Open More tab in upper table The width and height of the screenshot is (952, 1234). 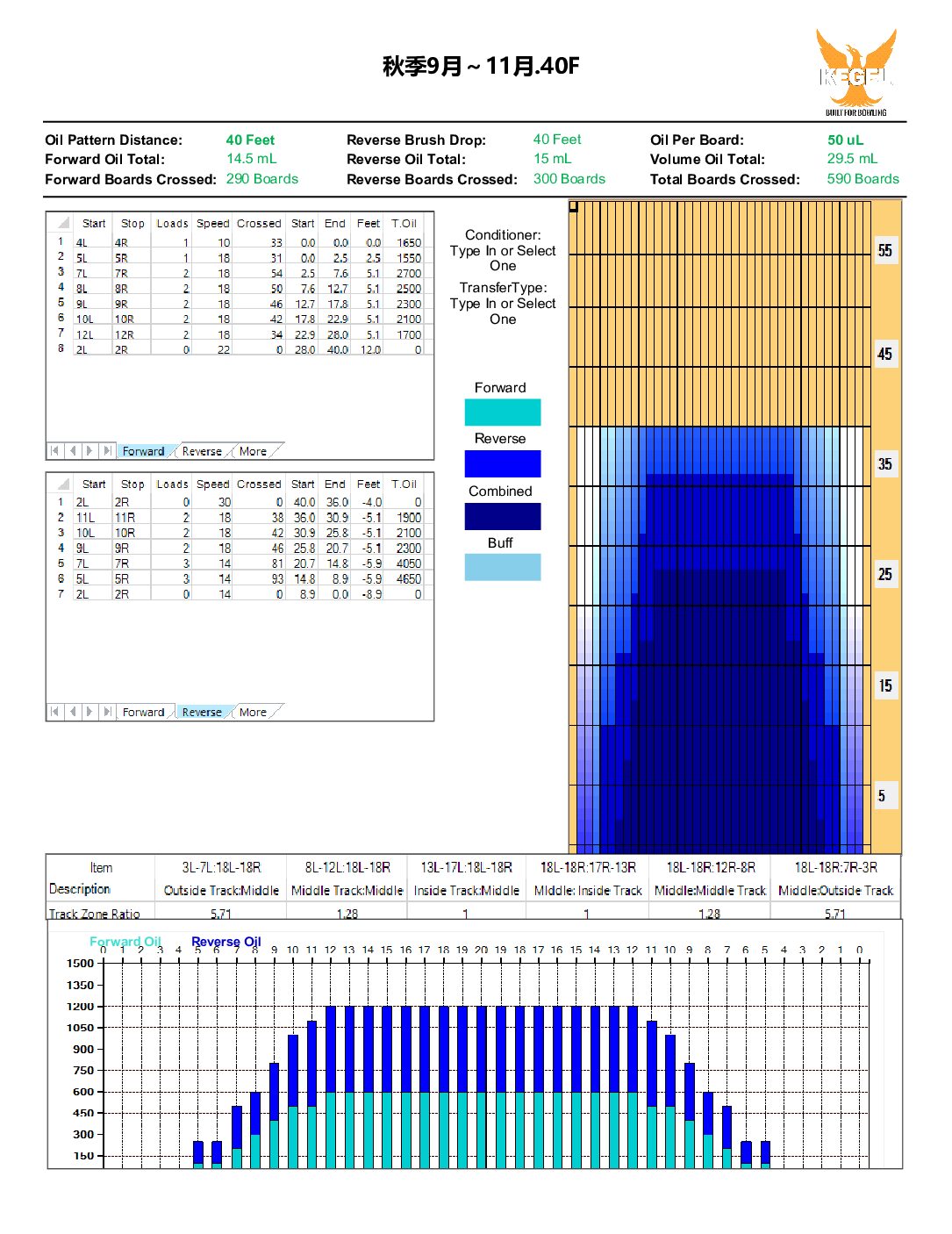pyautogui.click(x=253, y=451)
